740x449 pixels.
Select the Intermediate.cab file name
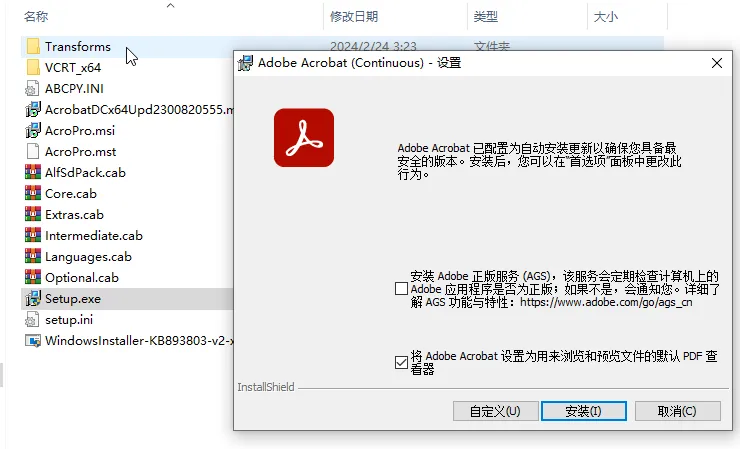click(94, 236)
